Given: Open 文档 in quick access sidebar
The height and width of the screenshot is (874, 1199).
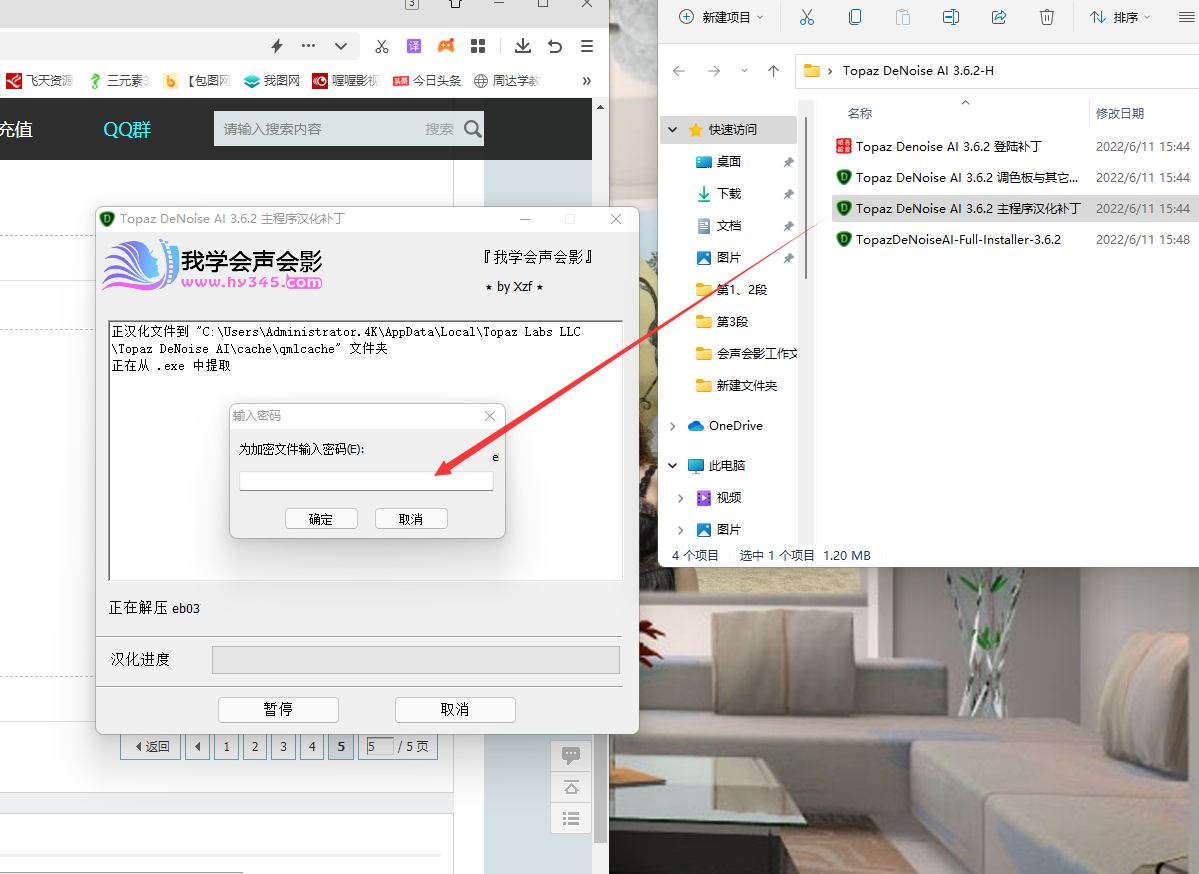Looking at the screenshot, I should pyautogui.click(x=729, y=226).
